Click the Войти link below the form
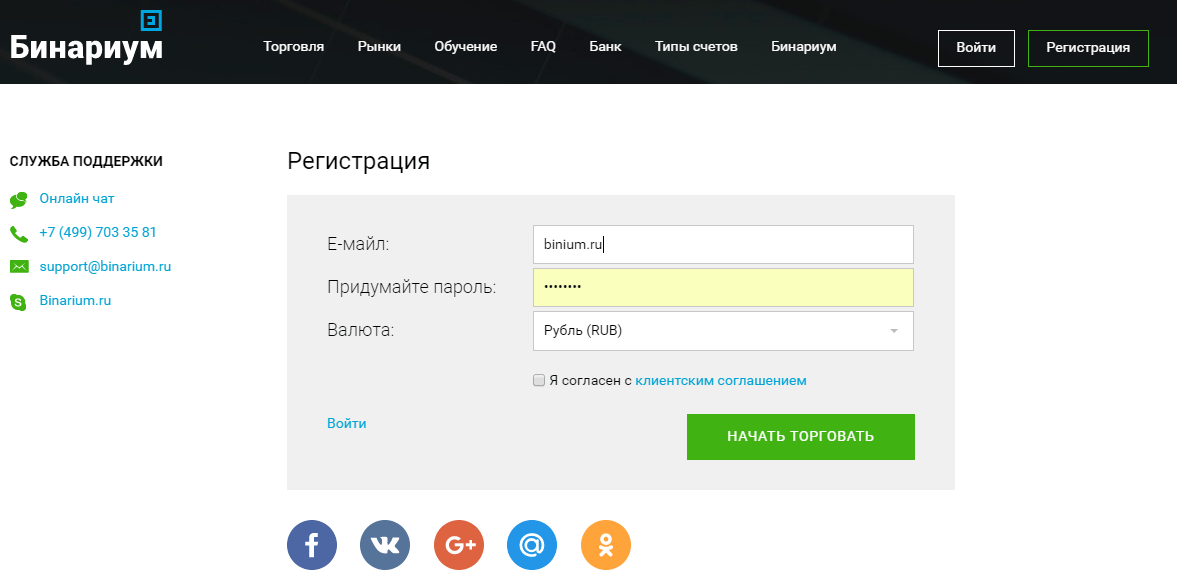The image size is (1177, 579). (347, 424)
